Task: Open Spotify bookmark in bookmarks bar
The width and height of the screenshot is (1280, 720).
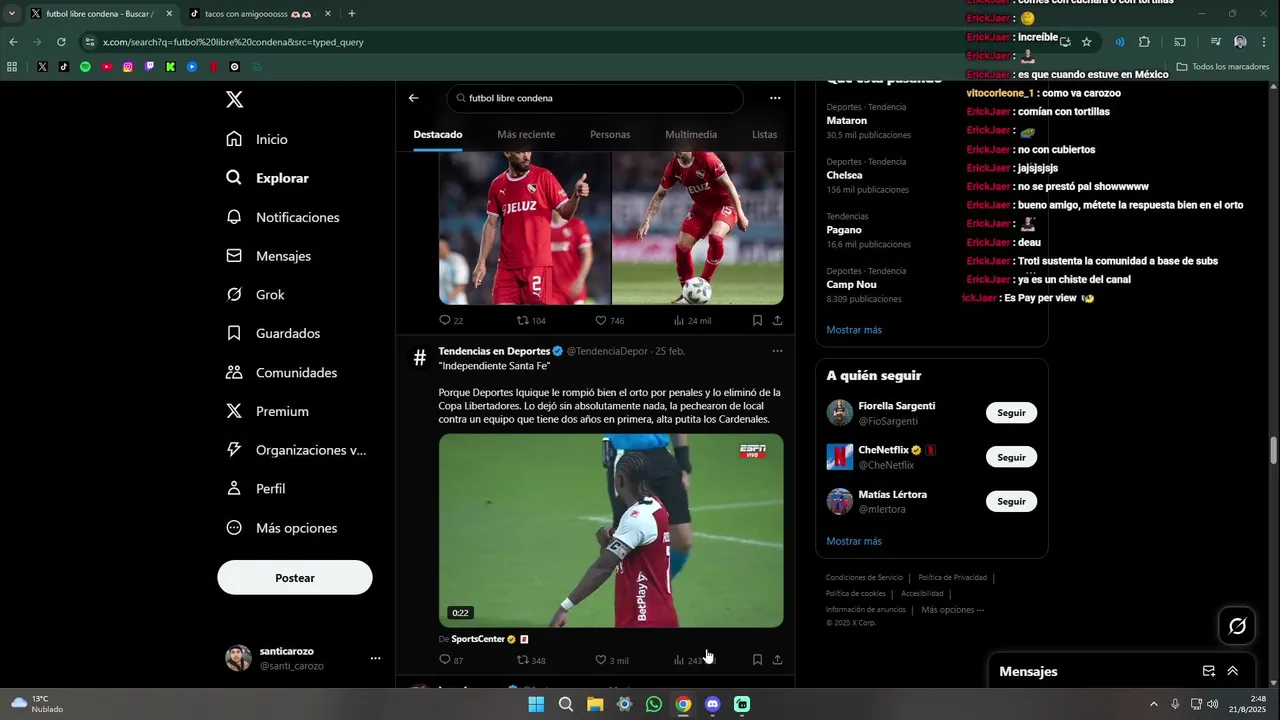Action: tap(85, 67)
